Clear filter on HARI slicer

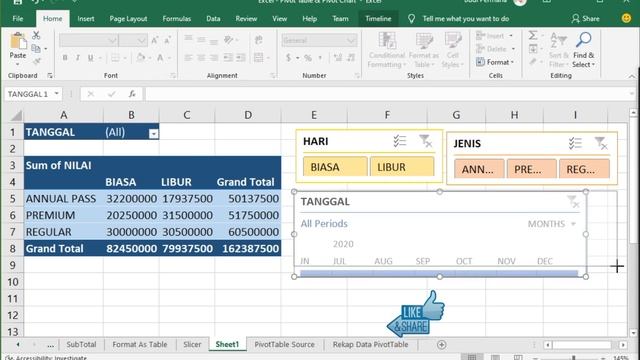(x=425, y=141)
